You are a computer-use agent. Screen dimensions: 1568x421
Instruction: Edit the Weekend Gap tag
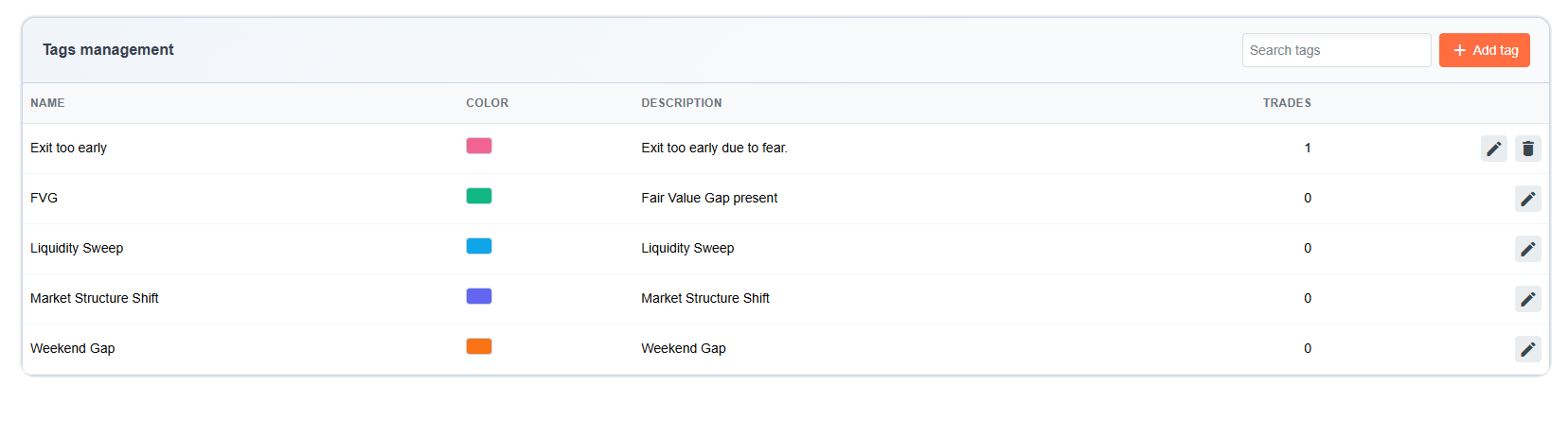pyautogui.click(x=1527, y=349)
